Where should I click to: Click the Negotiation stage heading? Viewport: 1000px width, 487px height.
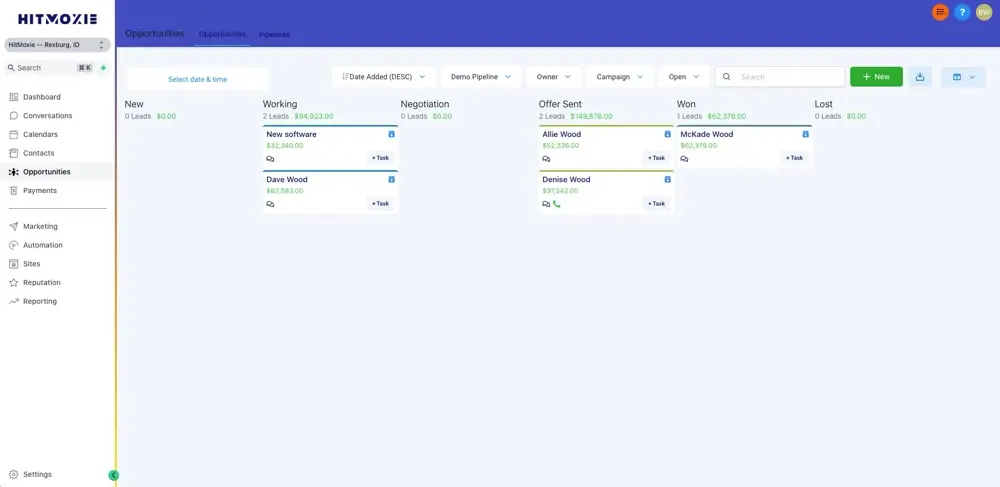425,104
